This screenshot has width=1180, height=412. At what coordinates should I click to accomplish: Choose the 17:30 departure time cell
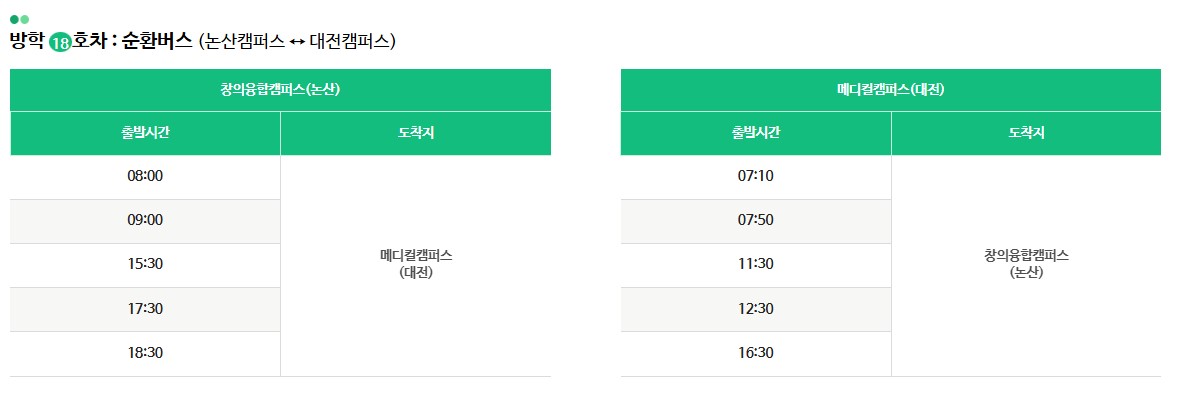click(x=145, y=309)
